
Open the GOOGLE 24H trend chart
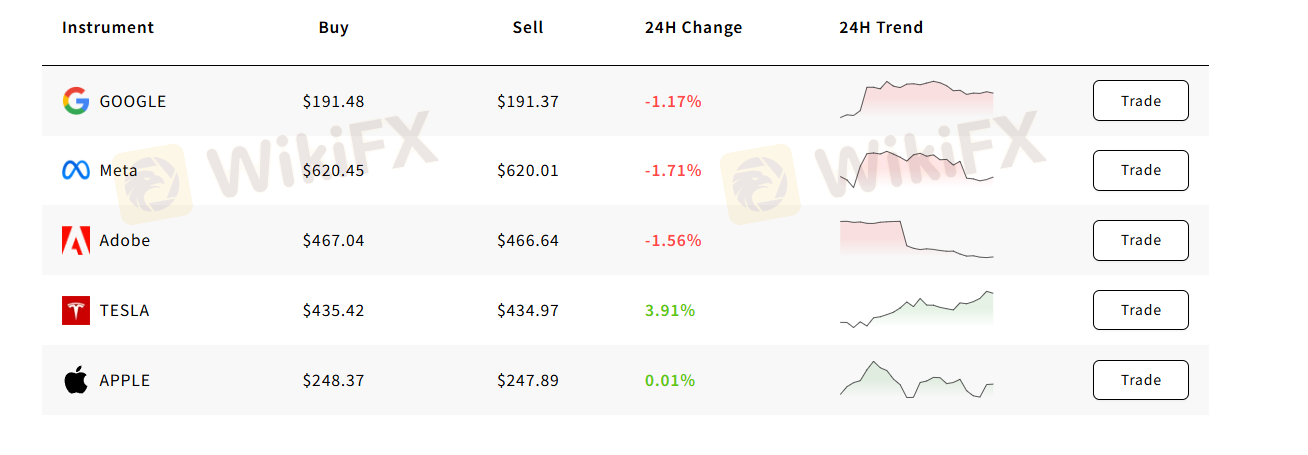coord(917,100)
